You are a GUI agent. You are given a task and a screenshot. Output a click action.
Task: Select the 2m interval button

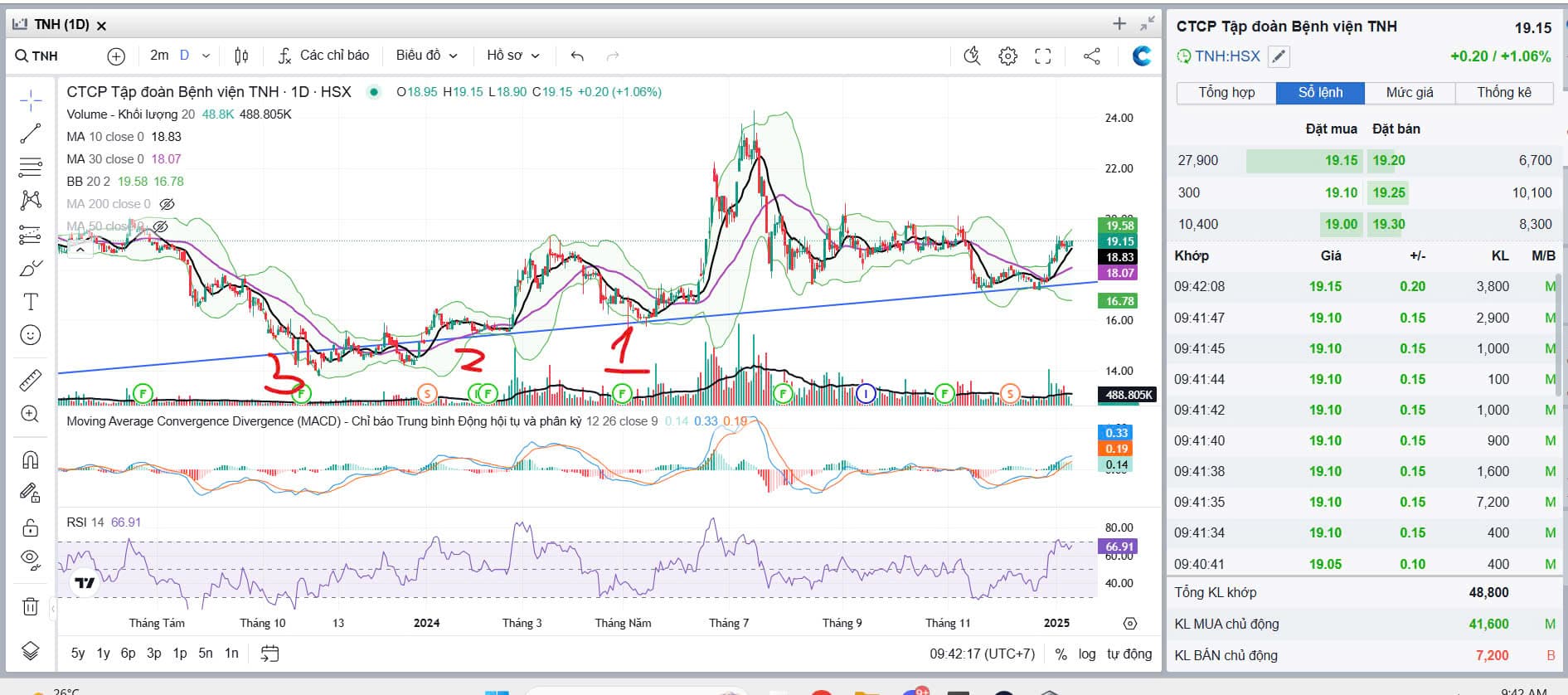(159, 56)
